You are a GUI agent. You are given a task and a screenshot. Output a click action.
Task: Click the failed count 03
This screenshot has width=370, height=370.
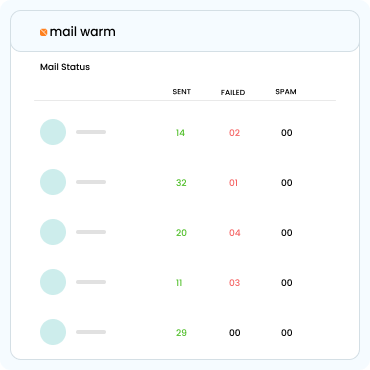[235, 283]
